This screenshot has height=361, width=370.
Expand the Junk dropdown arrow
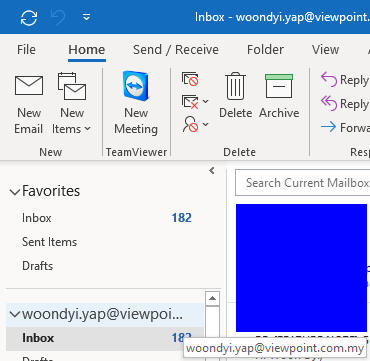(206, 124)
